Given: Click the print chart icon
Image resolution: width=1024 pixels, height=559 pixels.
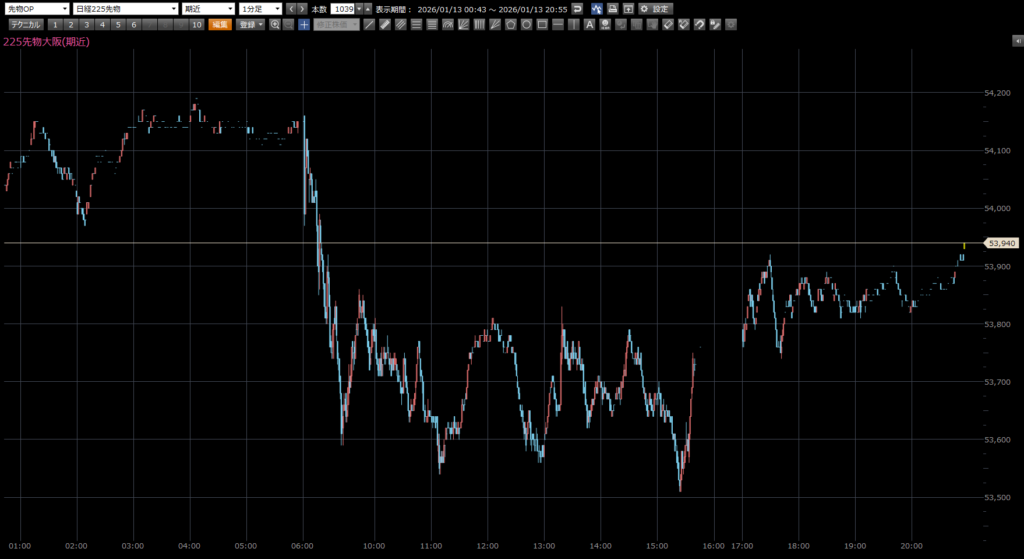Looking at the screenshot, I should [612, 8].
